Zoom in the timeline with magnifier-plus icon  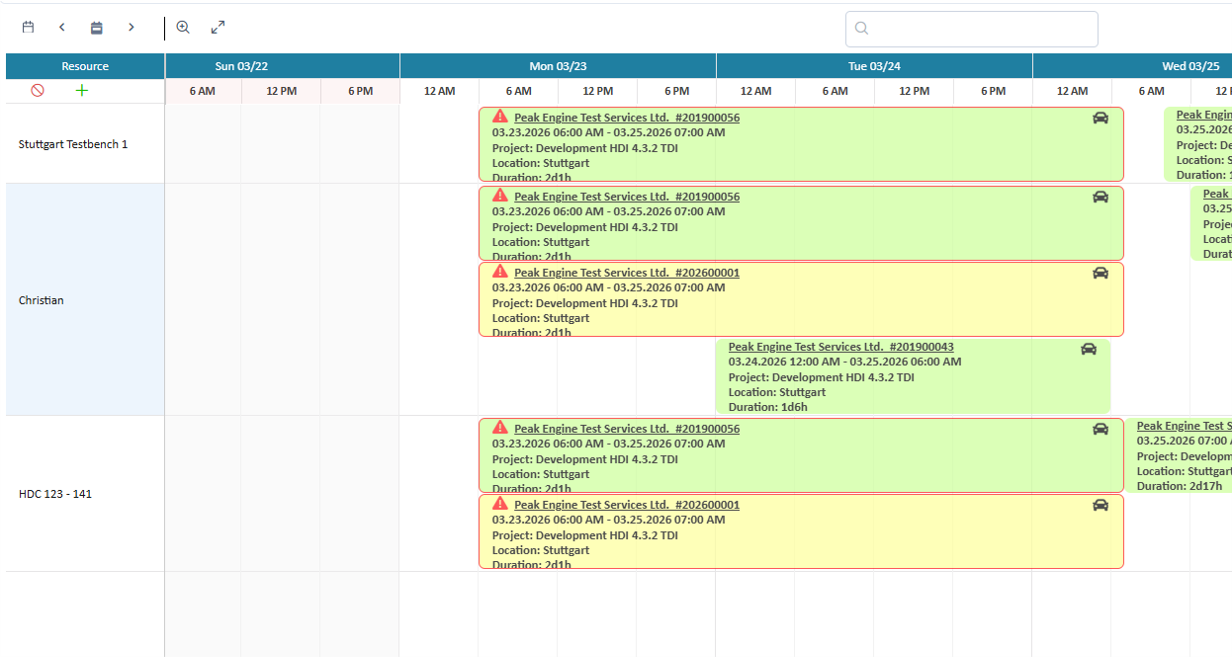tap(183, 27)
